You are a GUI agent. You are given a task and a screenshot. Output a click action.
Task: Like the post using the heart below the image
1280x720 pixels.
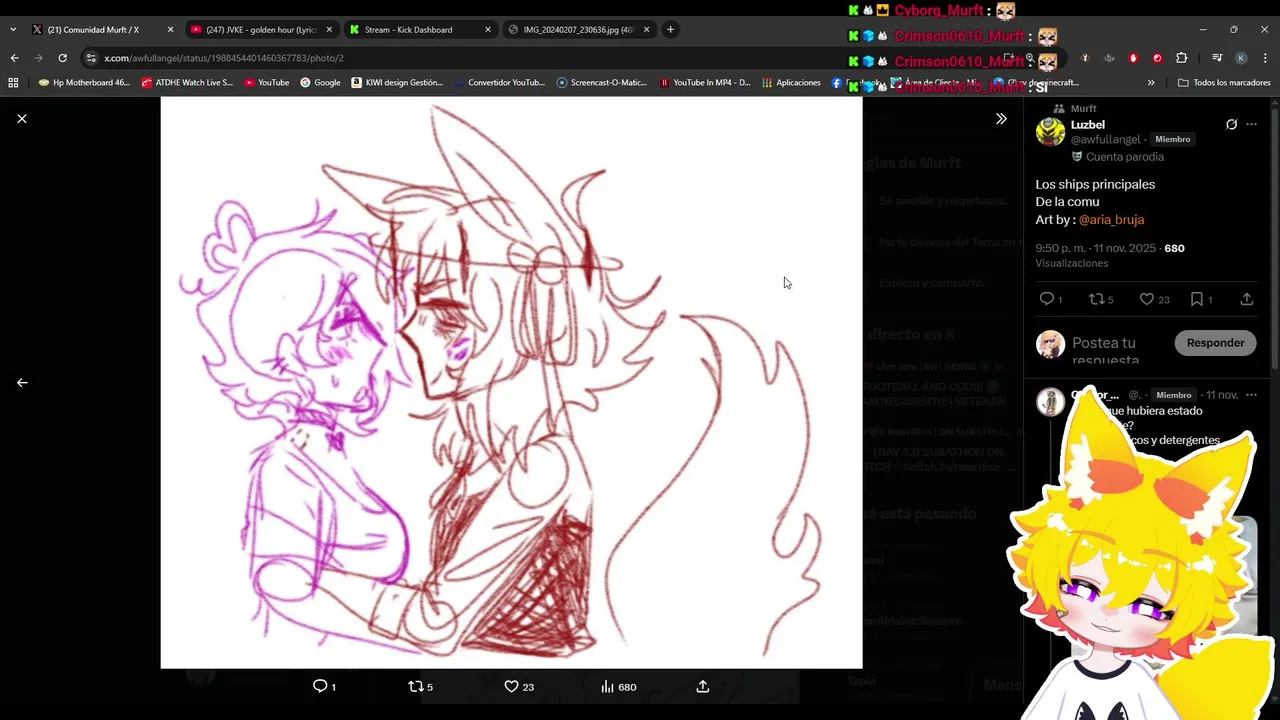point(511,686)
